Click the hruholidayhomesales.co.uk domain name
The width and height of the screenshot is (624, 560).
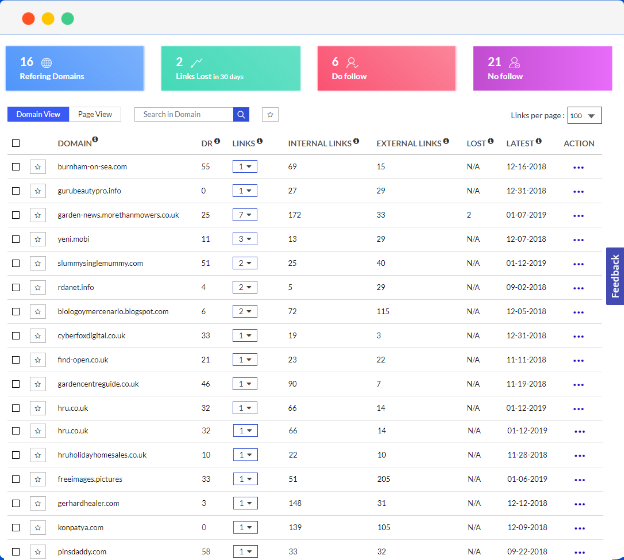pyautogui.click(x=102, y=455)
